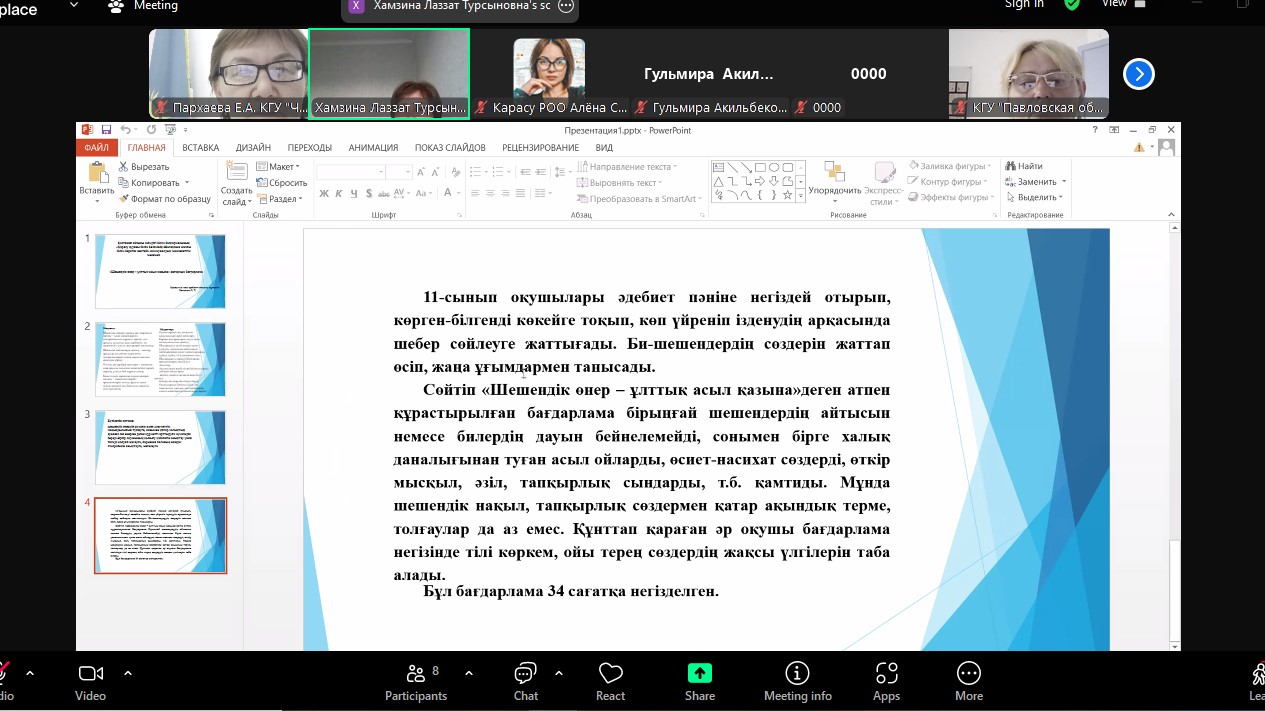Click the Найти (Find) button
The width and height of the screenshot is (1265, 711).
[x=1024, y=167]
